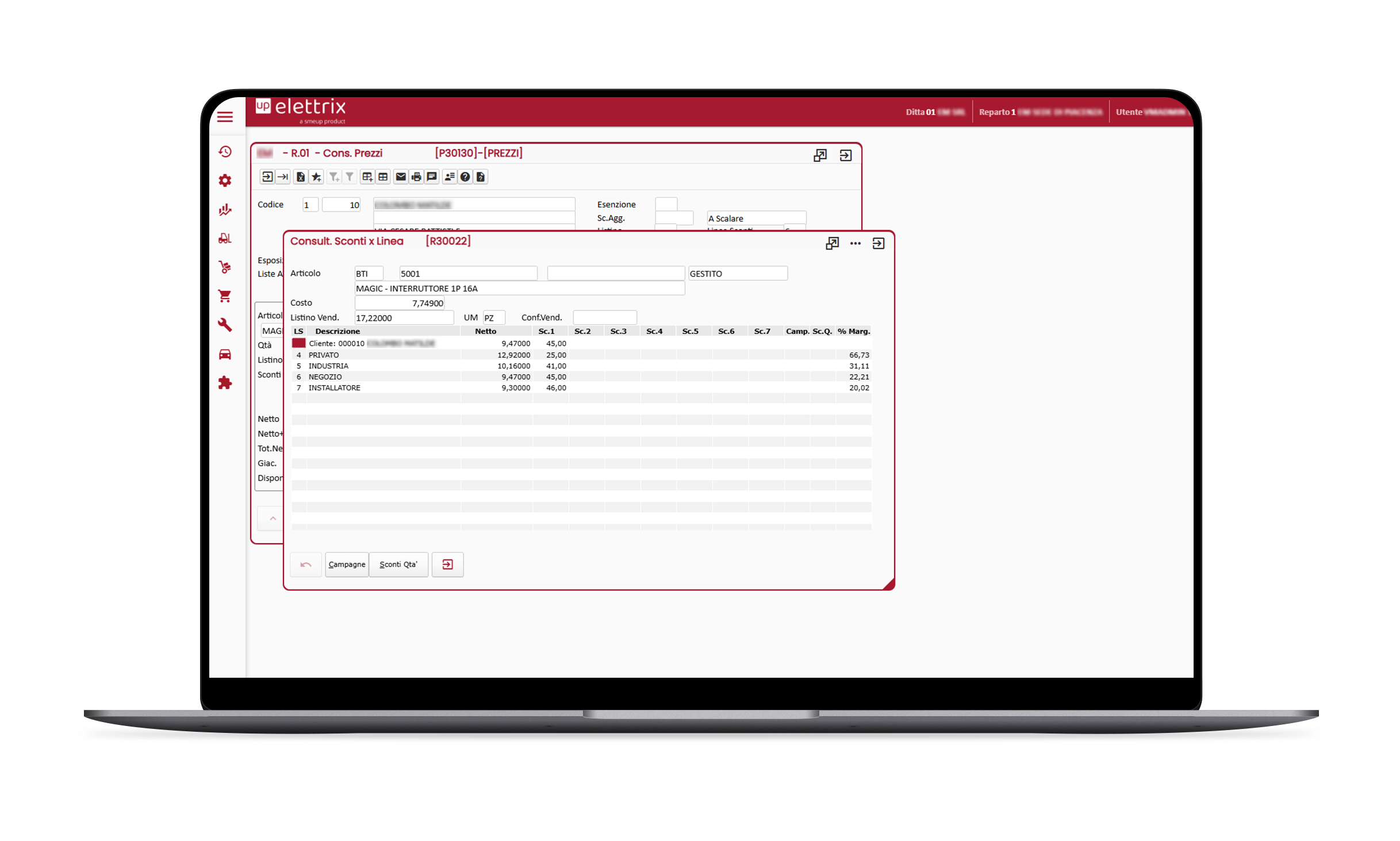Open settings gear in sidebar
1400x841 pixels.
pyautogui.click(x=225, y=181)
